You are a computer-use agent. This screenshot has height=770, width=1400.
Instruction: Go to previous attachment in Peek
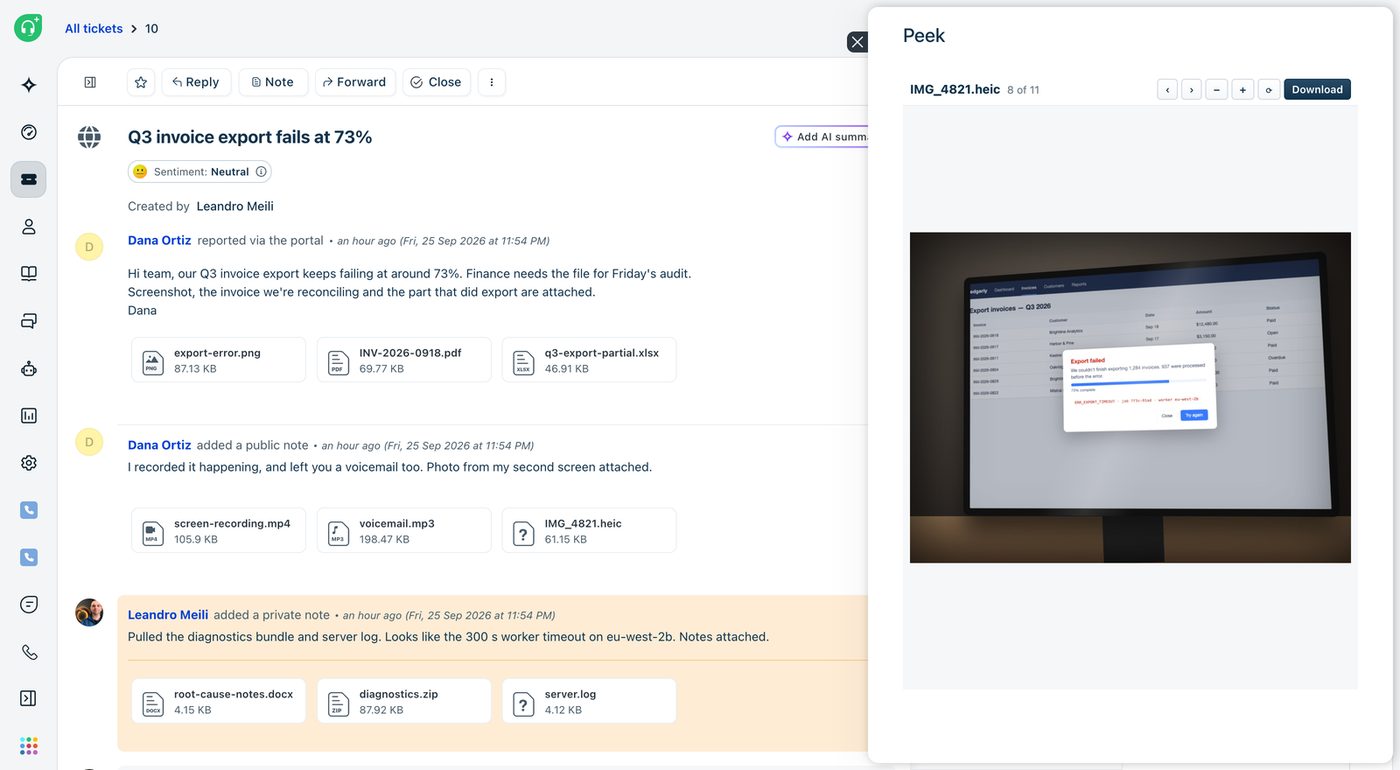[x=1168, y=90]
